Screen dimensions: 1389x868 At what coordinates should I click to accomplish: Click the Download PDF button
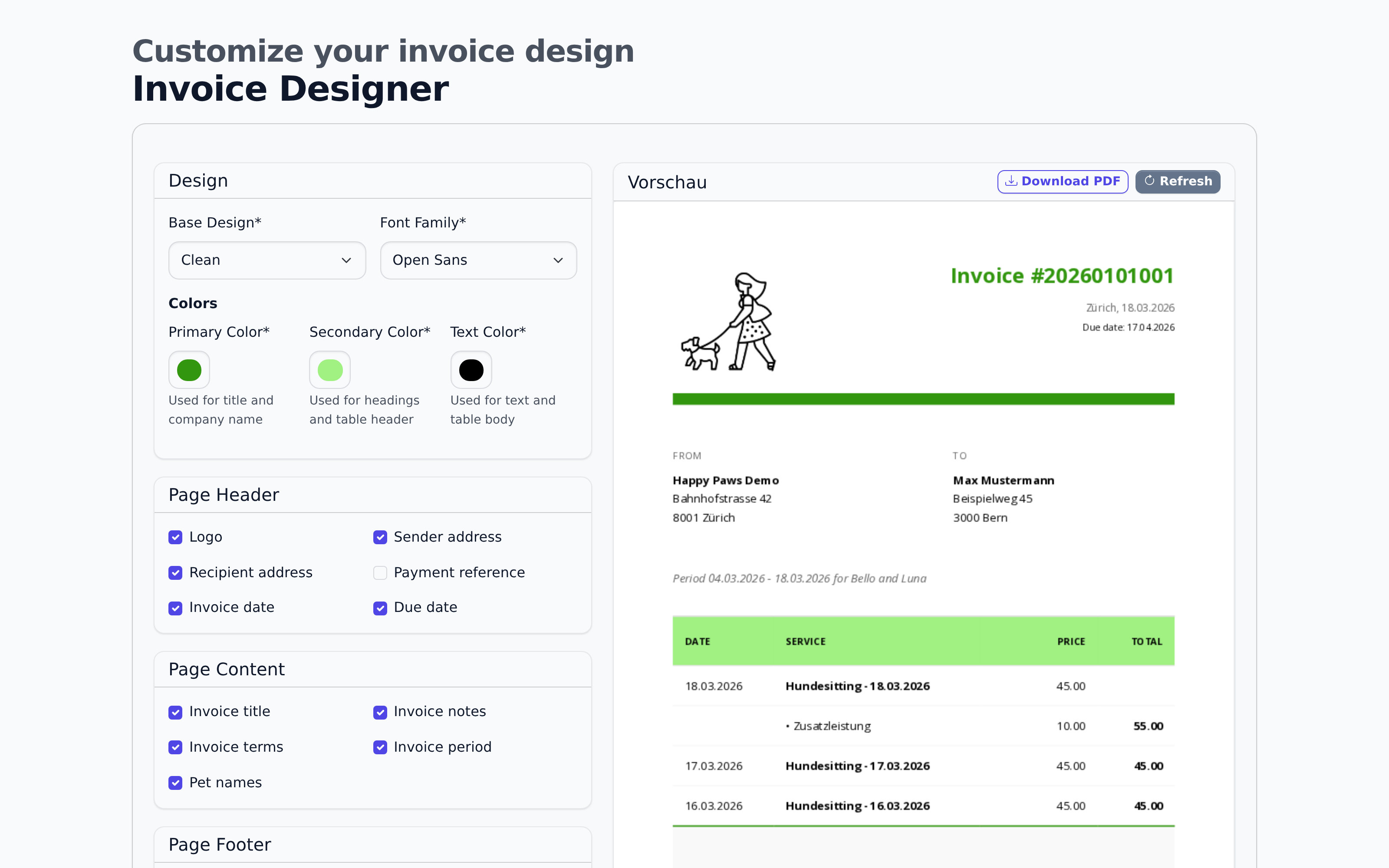pos(1063,181)
